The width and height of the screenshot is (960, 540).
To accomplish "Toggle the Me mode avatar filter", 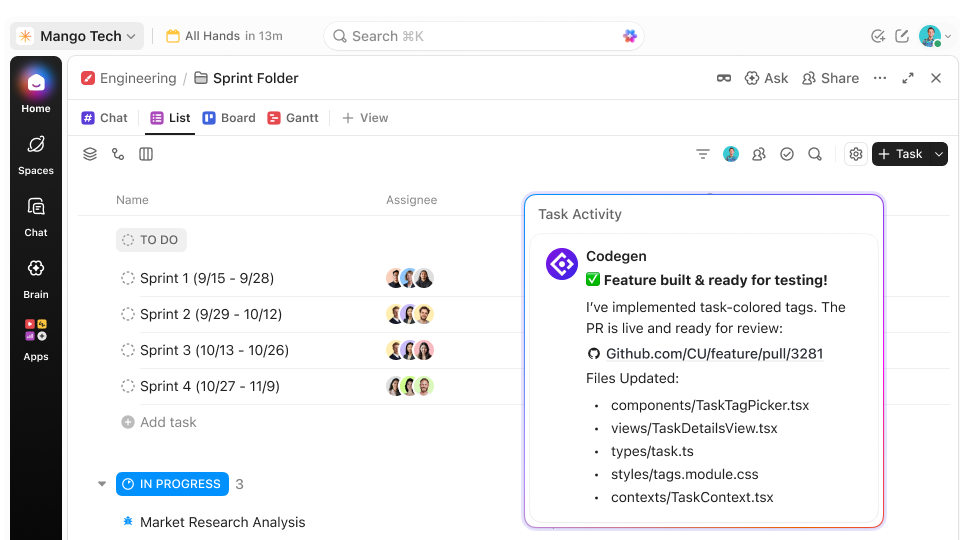I will (730, 154).
